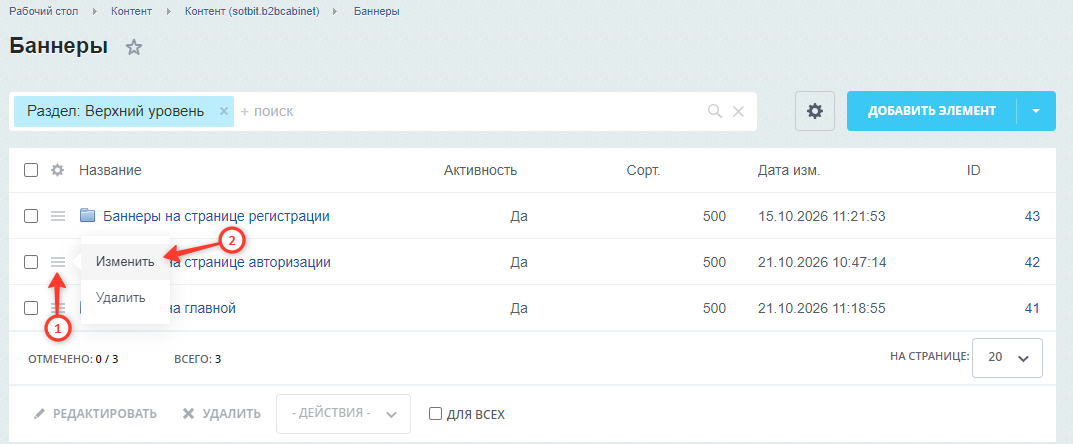Click УДАЛИТЬ button in bottom bar

pos(222,414)
